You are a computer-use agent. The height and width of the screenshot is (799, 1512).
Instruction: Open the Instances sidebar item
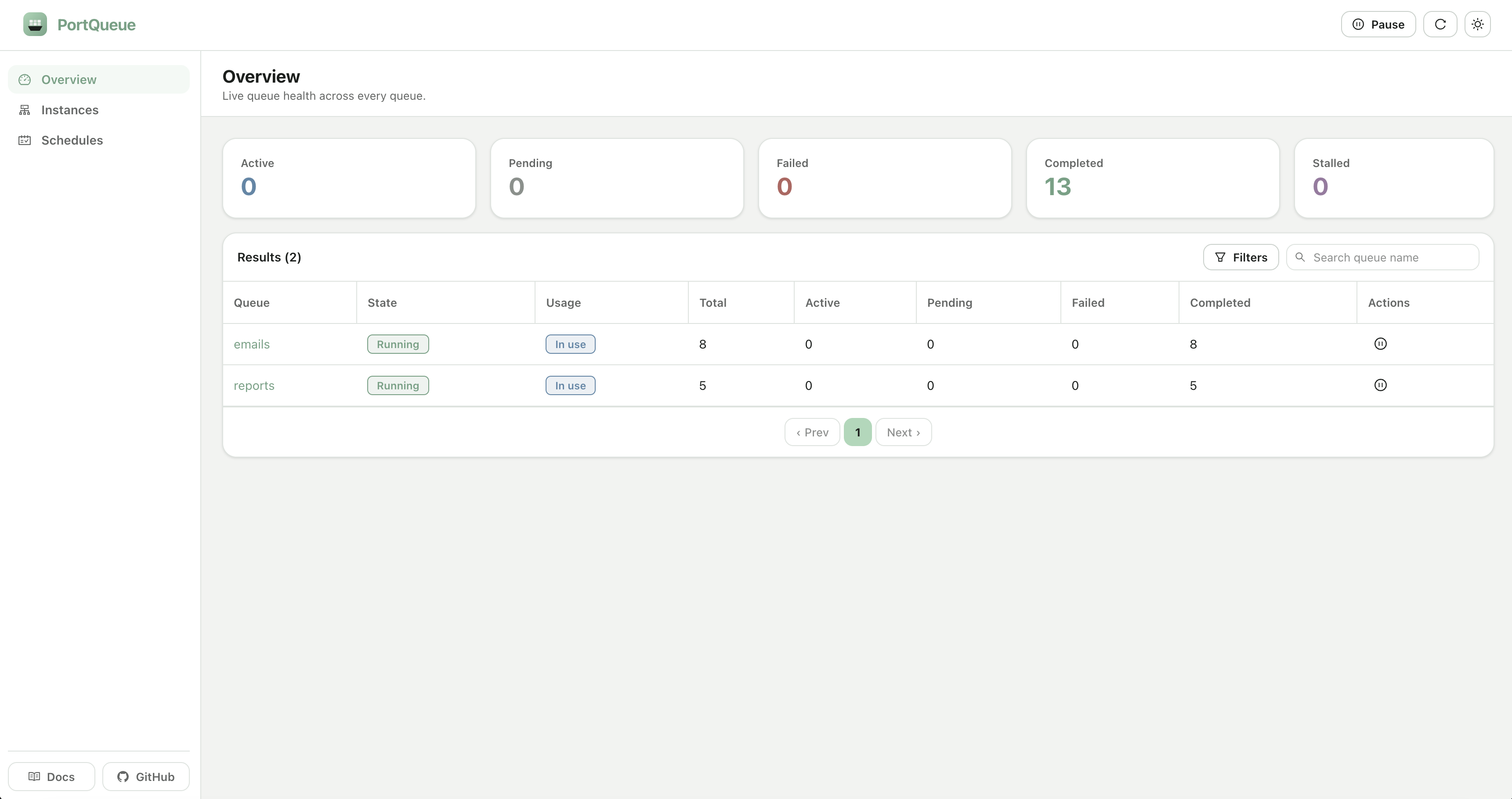coord(98,110)
